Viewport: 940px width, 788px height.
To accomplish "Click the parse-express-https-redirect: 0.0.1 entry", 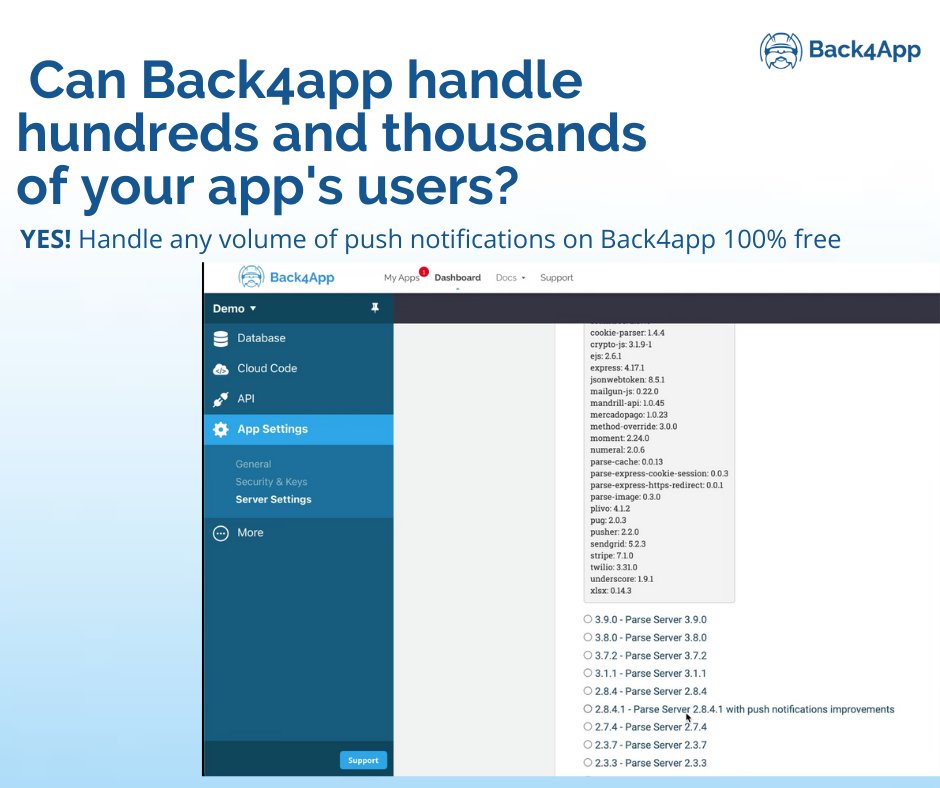I will click(656, 485).
